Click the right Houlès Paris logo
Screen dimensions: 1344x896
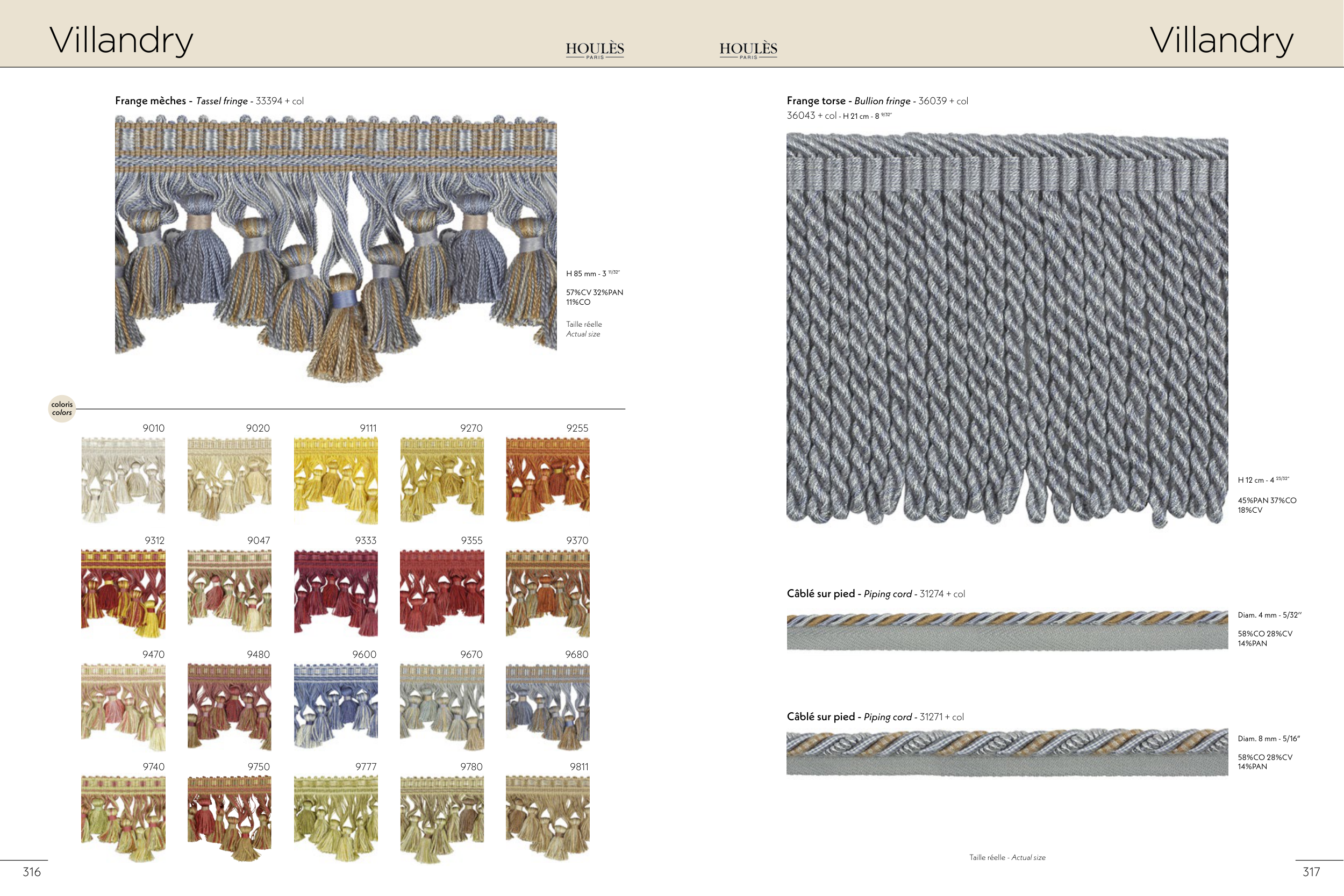(748, 49)
